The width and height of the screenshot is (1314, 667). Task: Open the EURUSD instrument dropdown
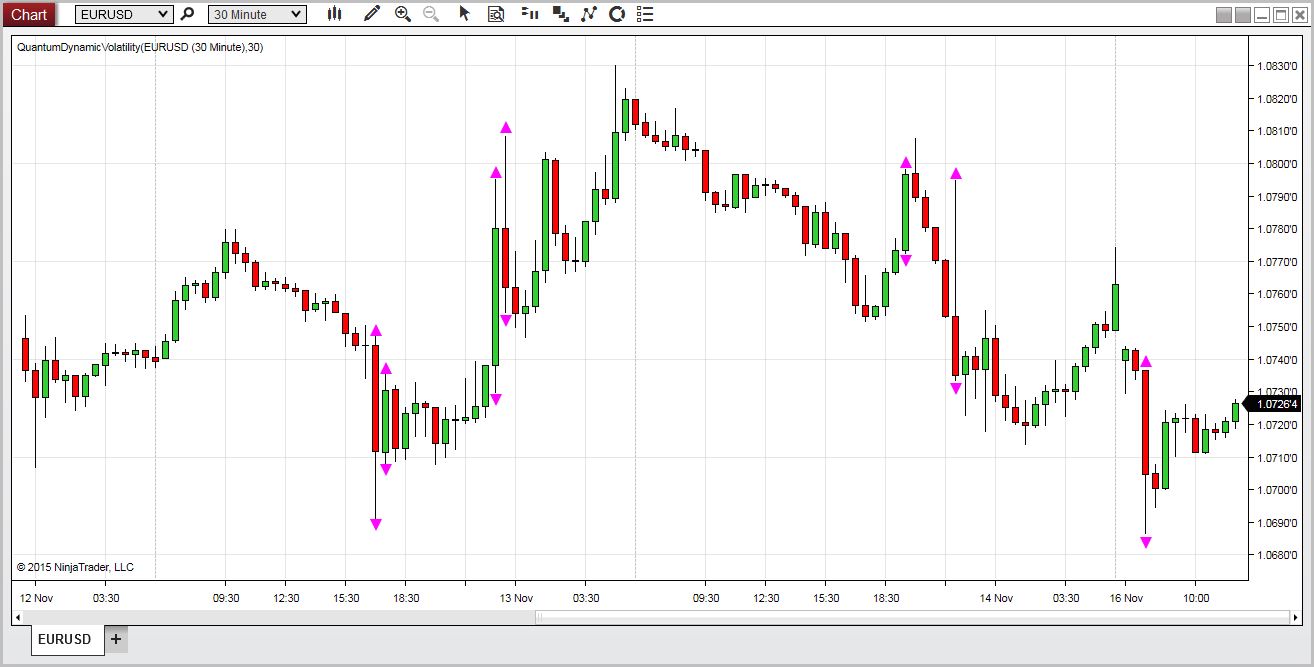coord(124,14)
